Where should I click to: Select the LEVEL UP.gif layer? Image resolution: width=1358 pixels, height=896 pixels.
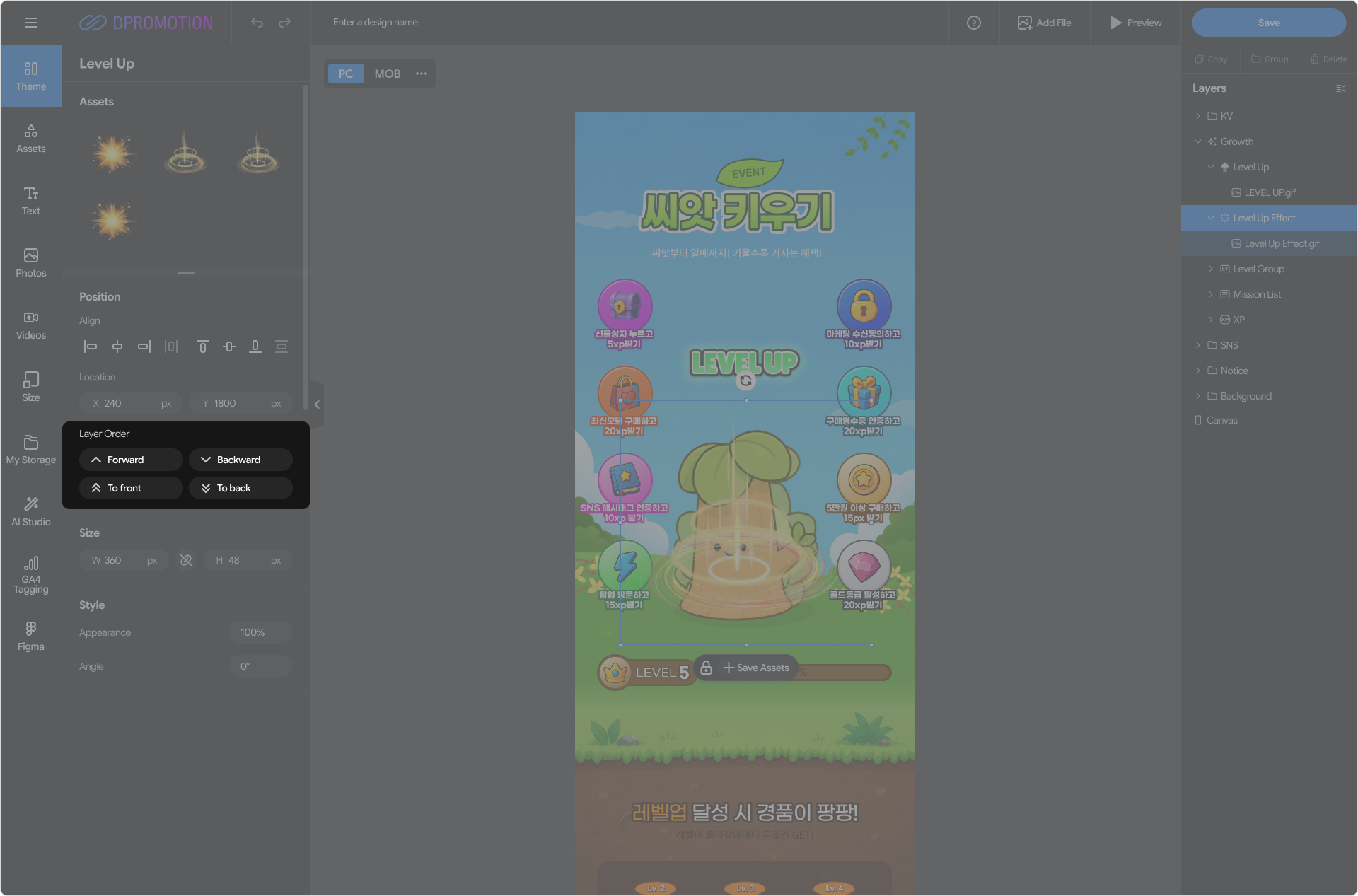click(x=1269, y=192)
